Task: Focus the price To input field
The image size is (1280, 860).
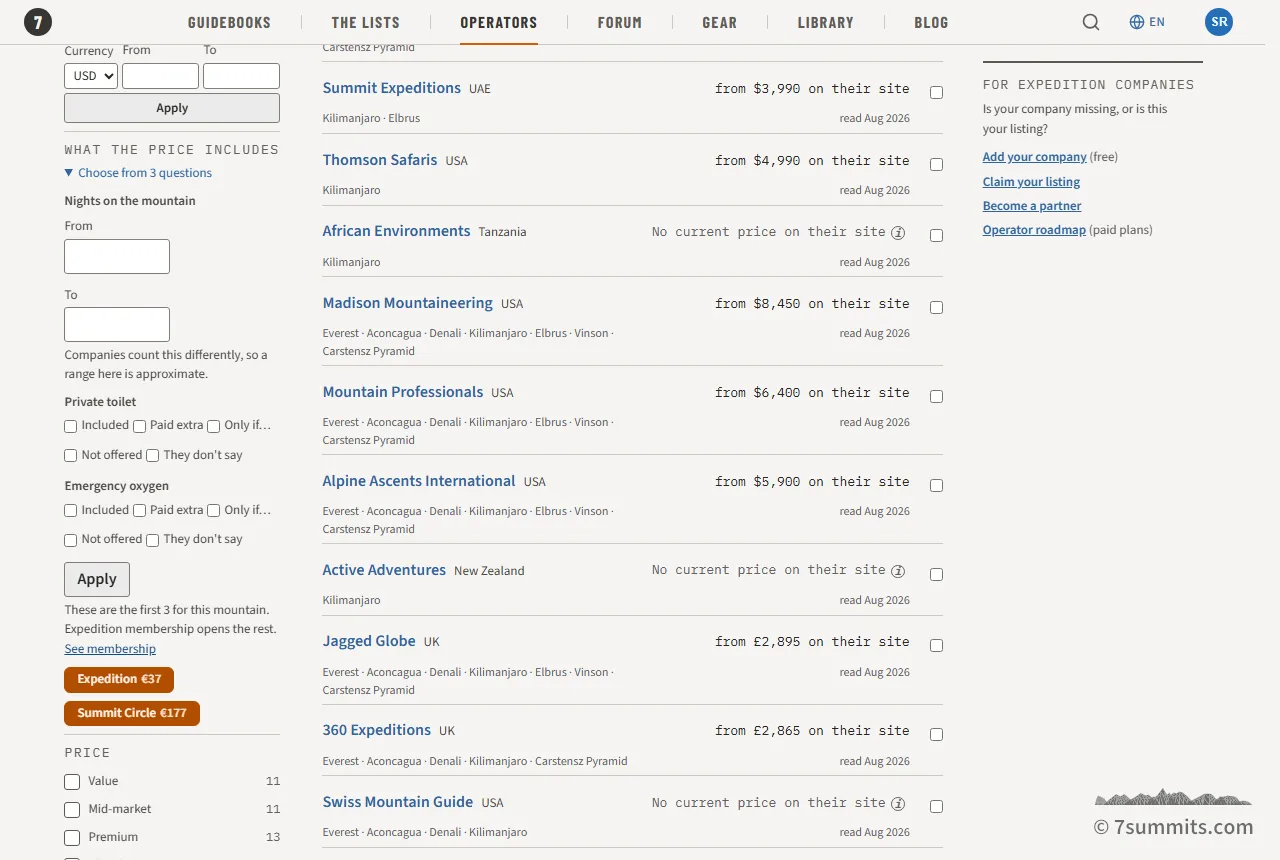Action: click(x=241, y=76)
